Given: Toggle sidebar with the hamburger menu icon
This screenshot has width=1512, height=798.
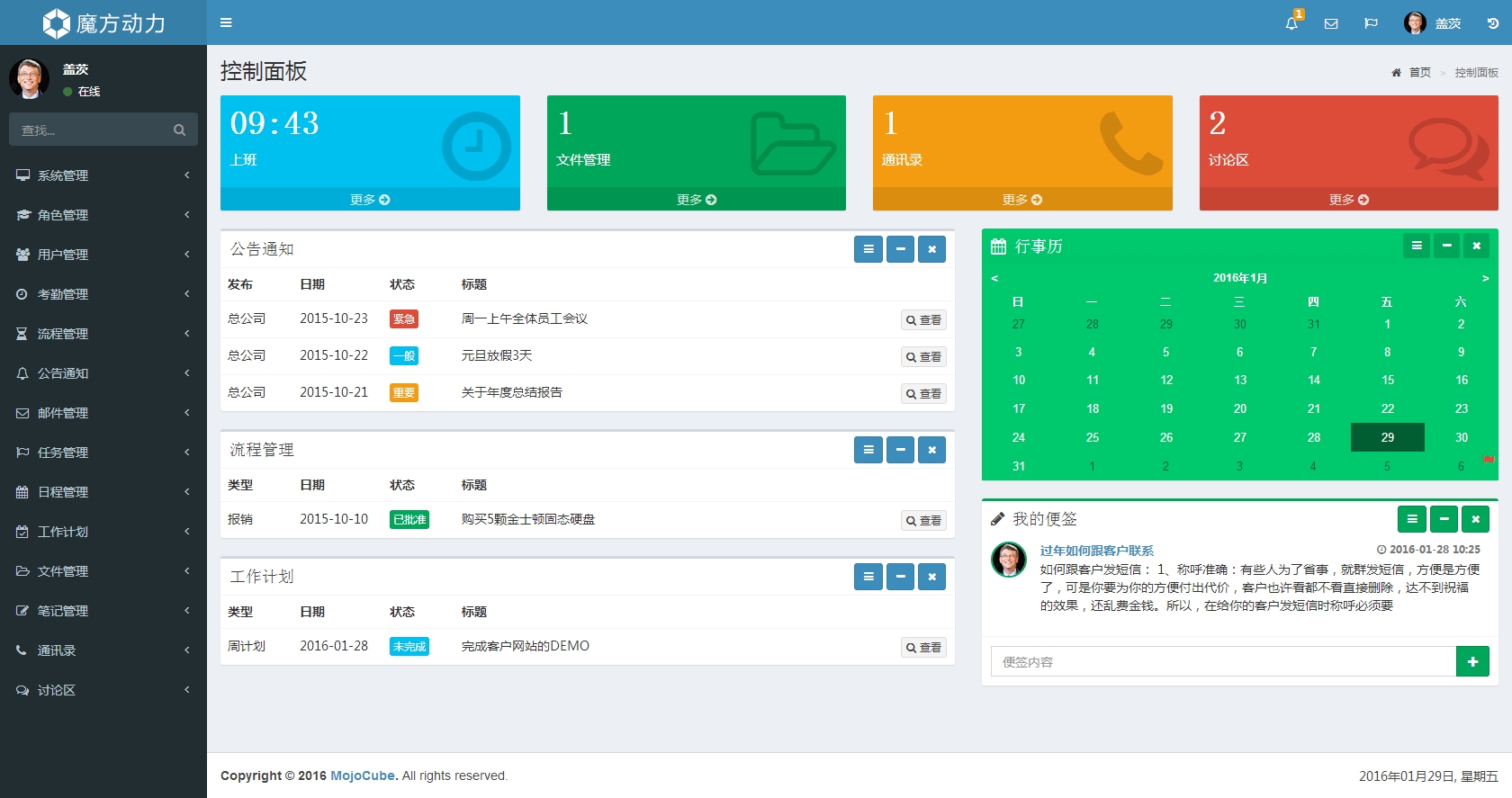Looking at the screenshot, I should [226, 22].
